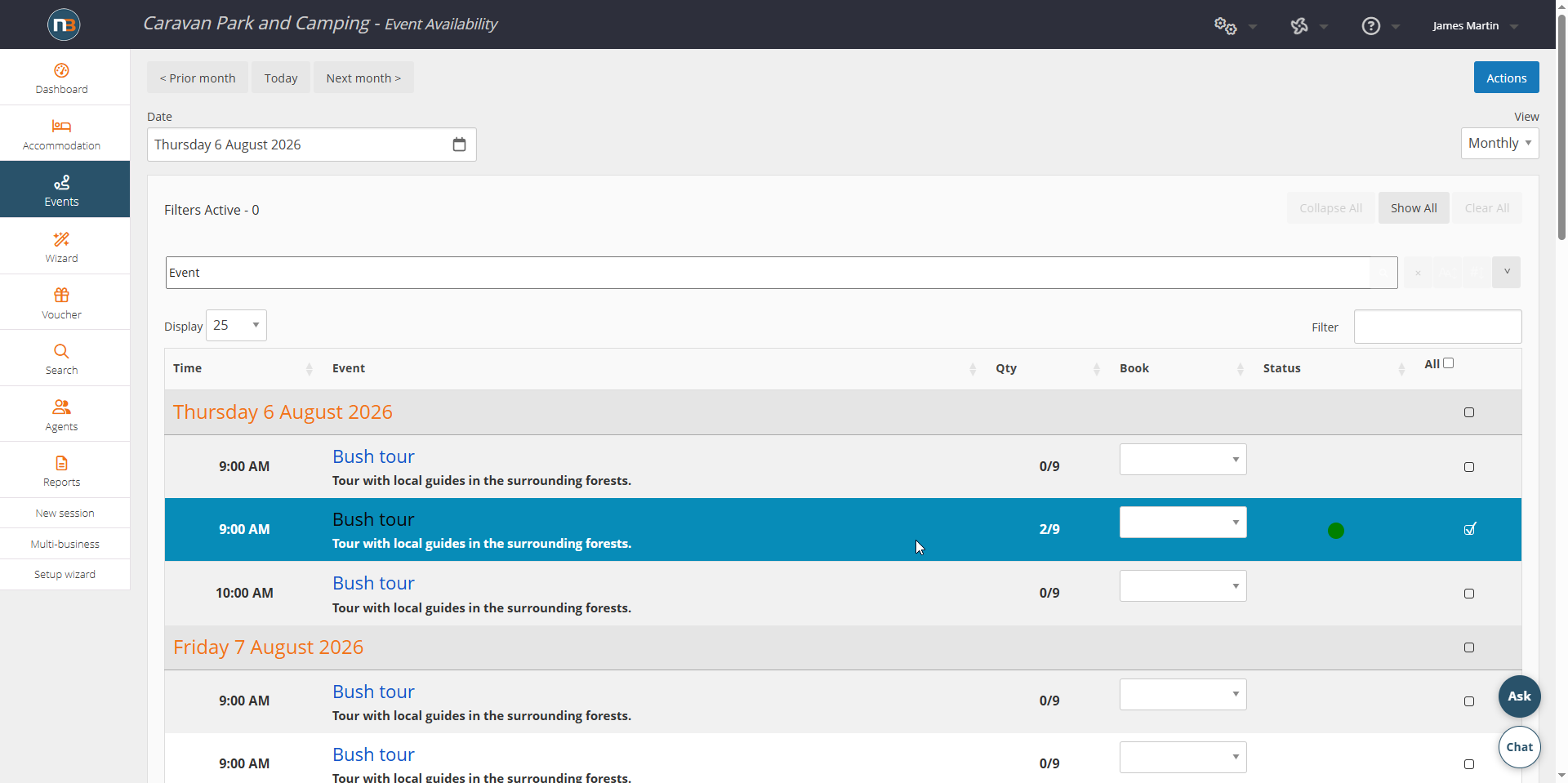Click the green status dot on highlighted row
Viewport: 1568px width, 783px height.
(x=1336, y=531)
